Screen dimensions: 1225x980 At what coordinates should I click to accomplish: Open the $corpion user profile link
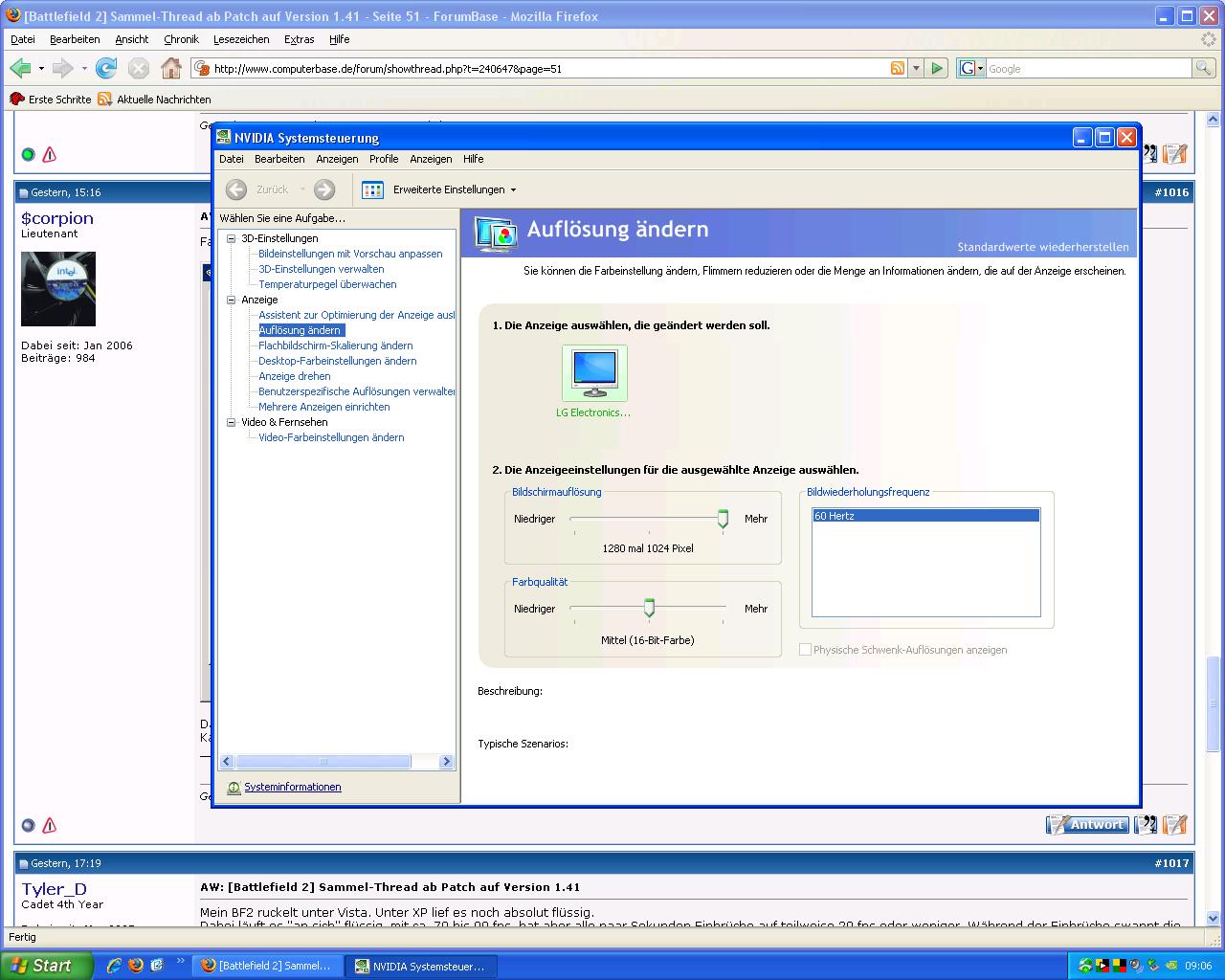point(57,218)
